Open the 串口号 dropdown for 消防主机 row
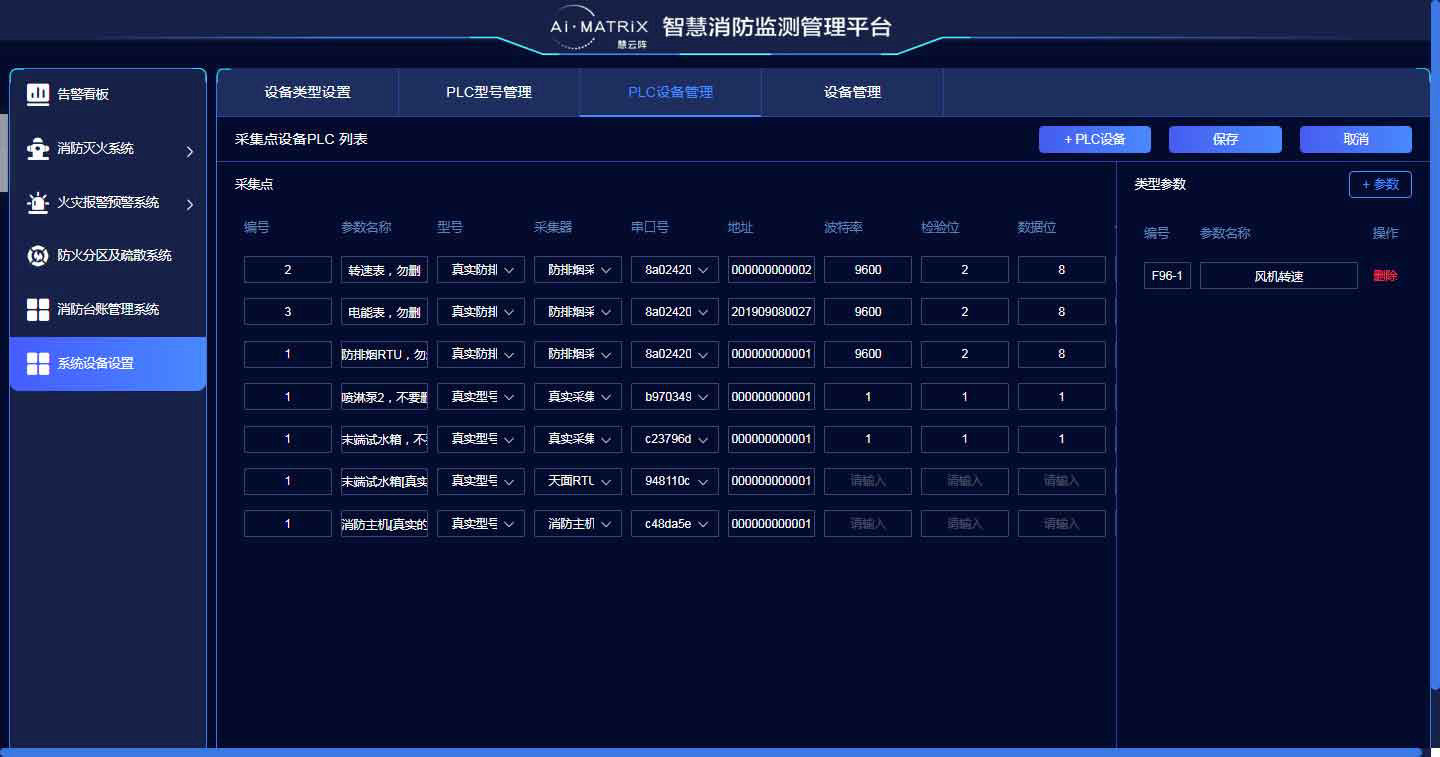 674,523
